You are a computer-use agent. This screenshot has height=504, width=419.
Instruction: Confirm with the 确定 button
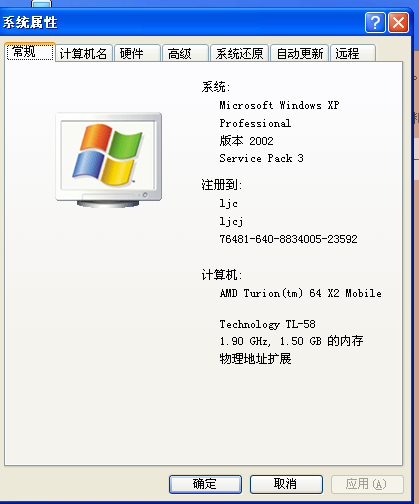point(205,484)
